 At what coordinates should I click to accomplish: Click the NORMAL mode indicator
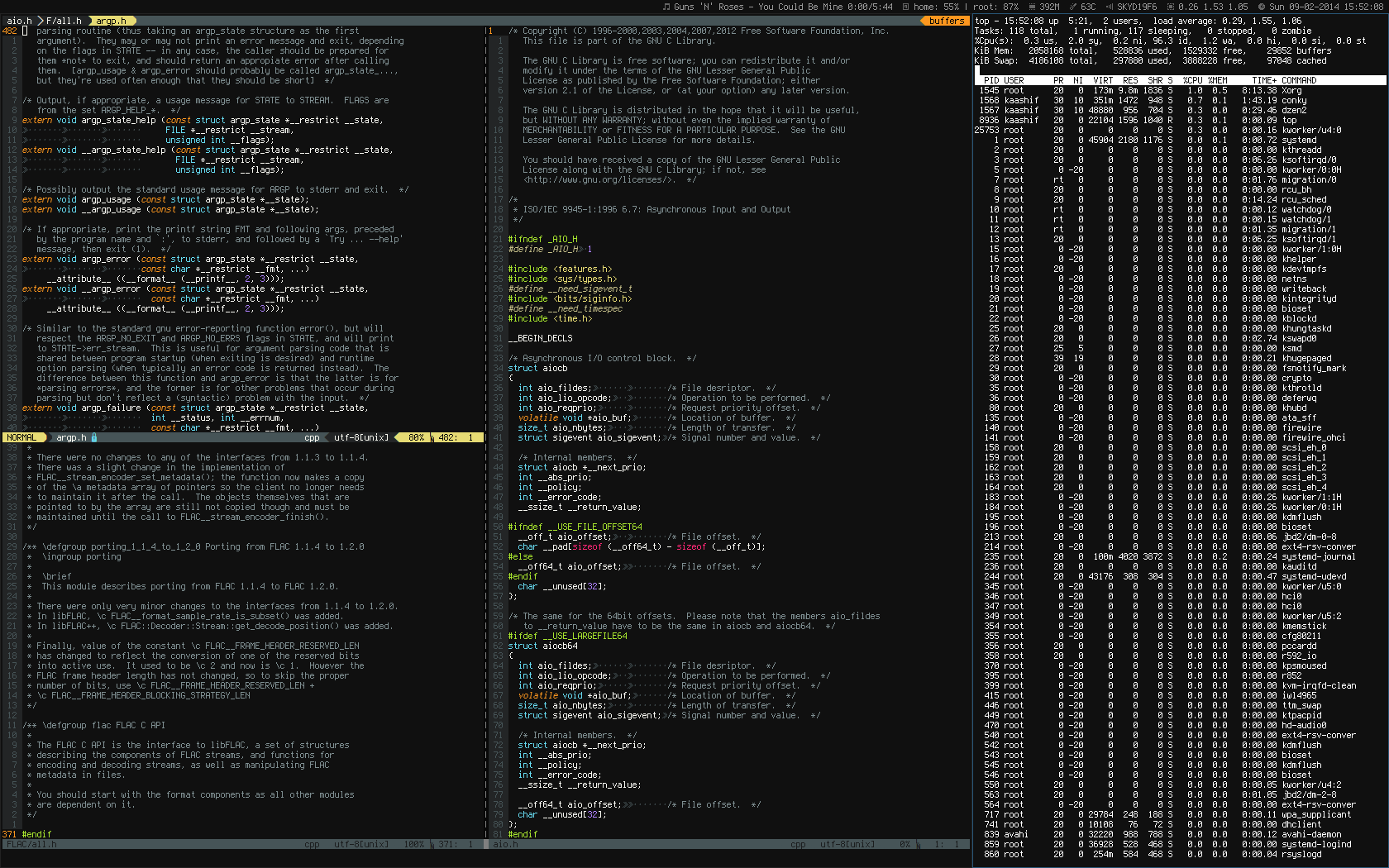[x=22, y=438]
